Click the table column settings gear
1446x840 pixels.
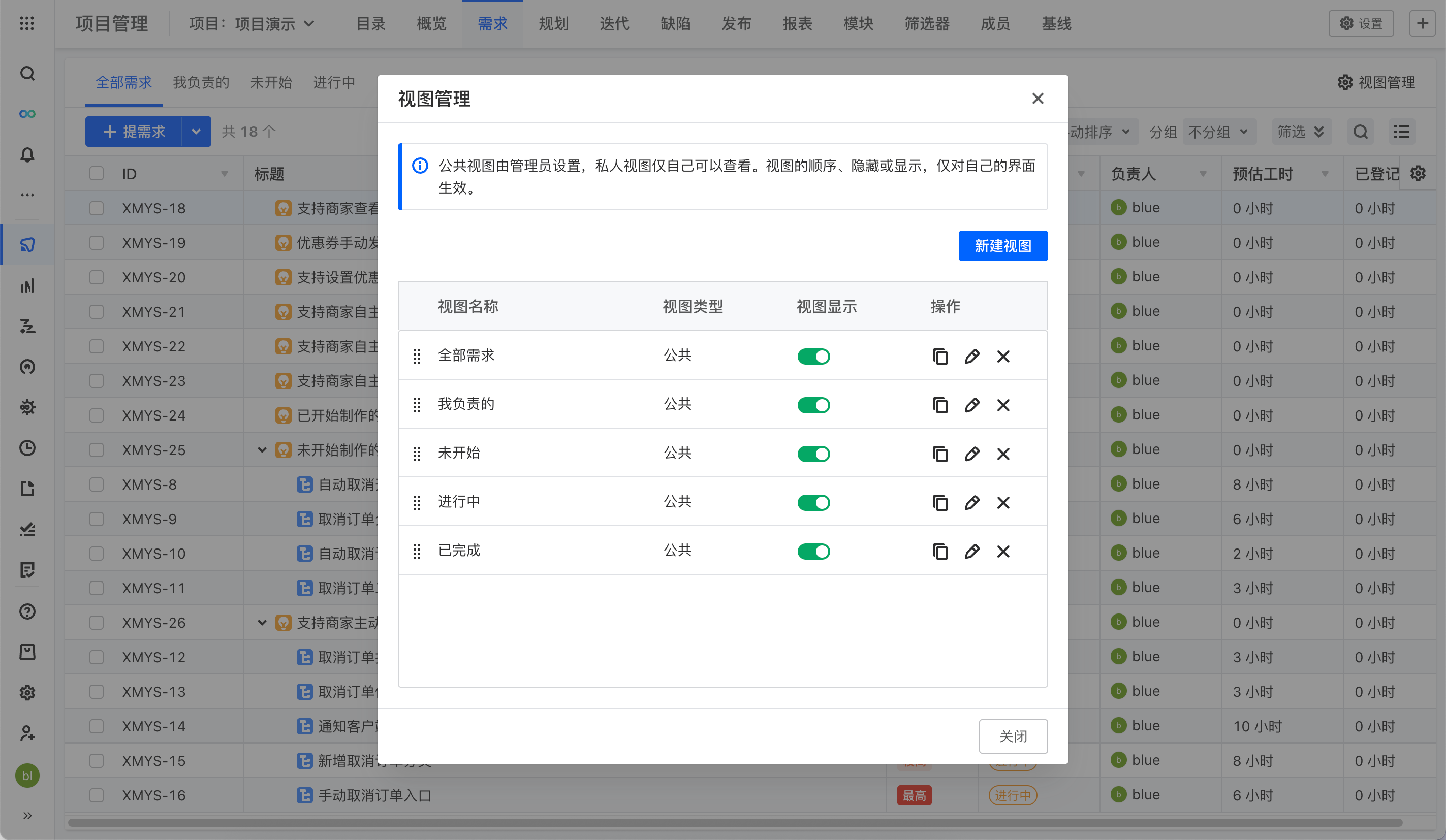point(1418,173)
